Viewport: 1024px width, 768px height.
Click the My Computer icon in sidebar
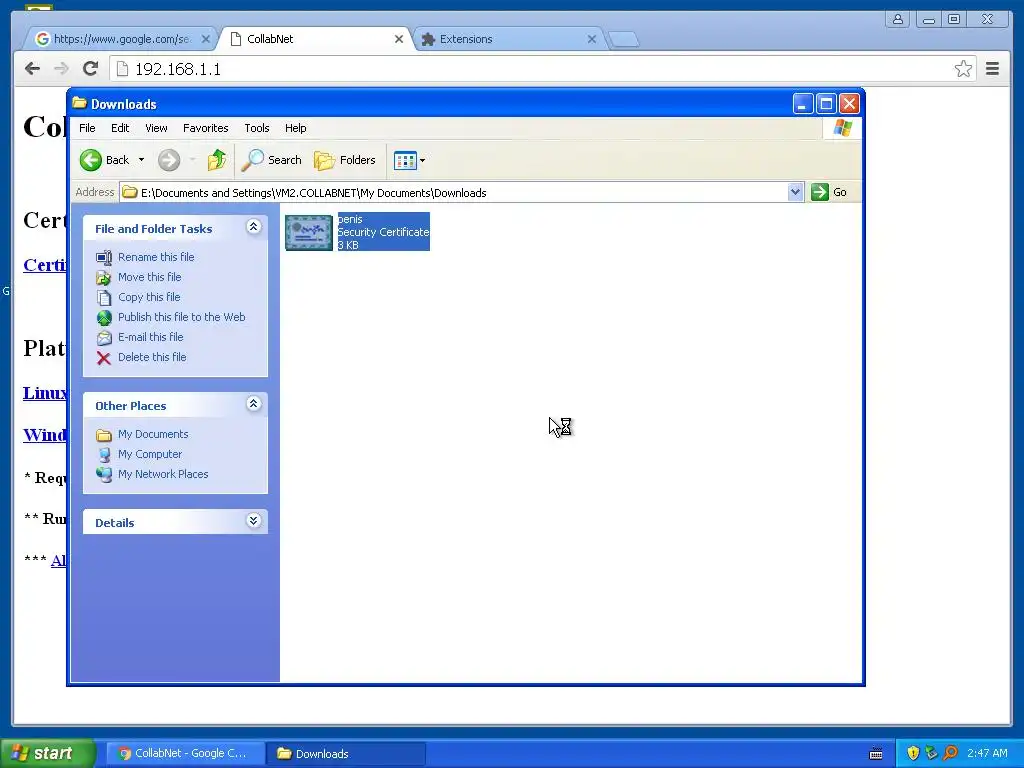[104, 455]
